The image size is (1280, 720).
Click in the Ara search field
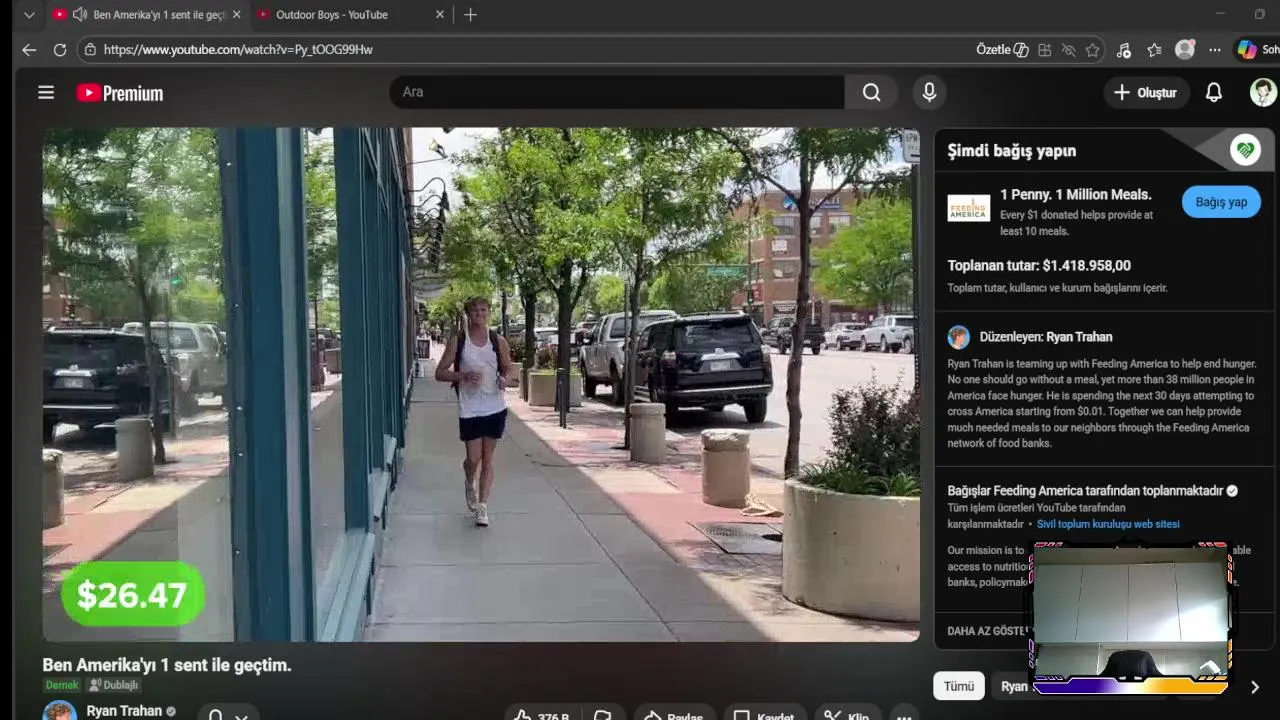click(x=617, y=92)
